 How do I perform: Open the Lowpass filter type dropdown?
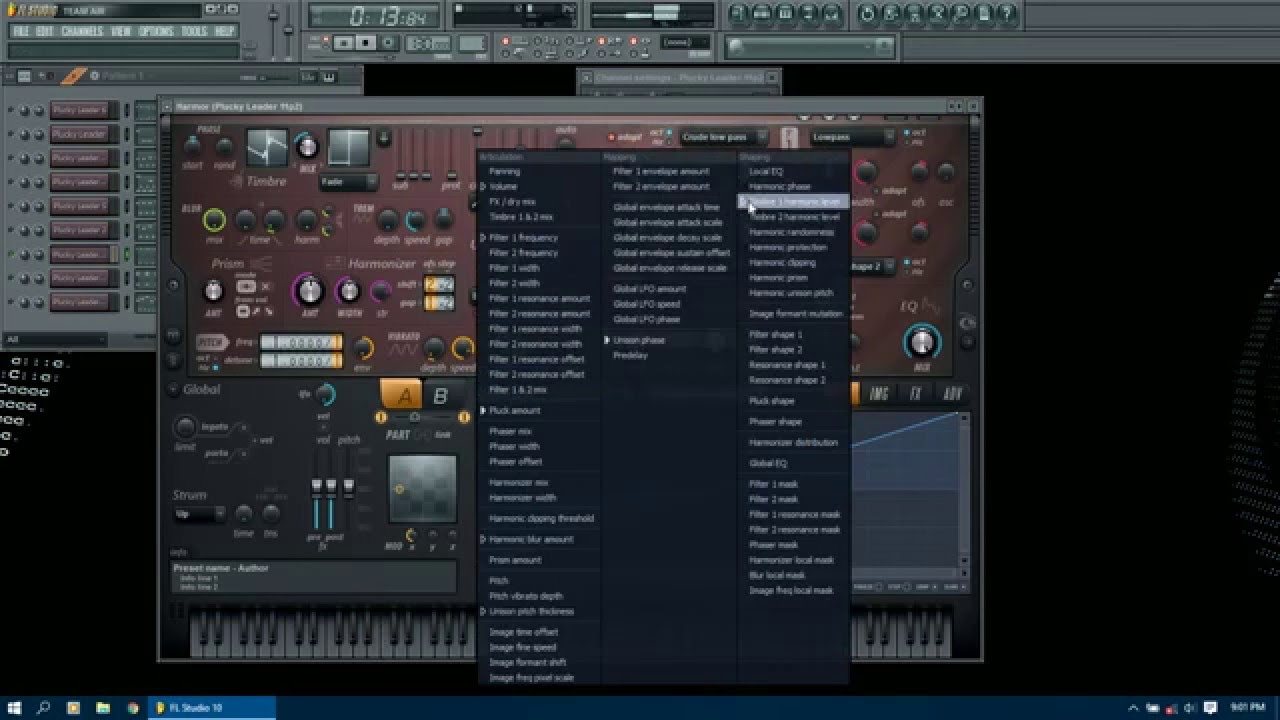pos(852,137)
